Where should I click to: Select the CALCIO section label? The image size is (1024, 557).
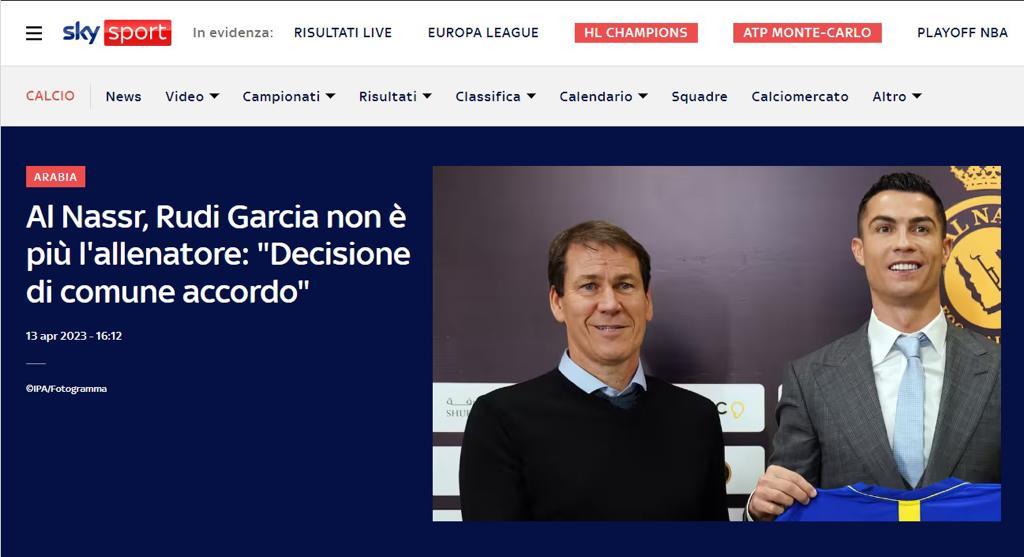[50, 96]
